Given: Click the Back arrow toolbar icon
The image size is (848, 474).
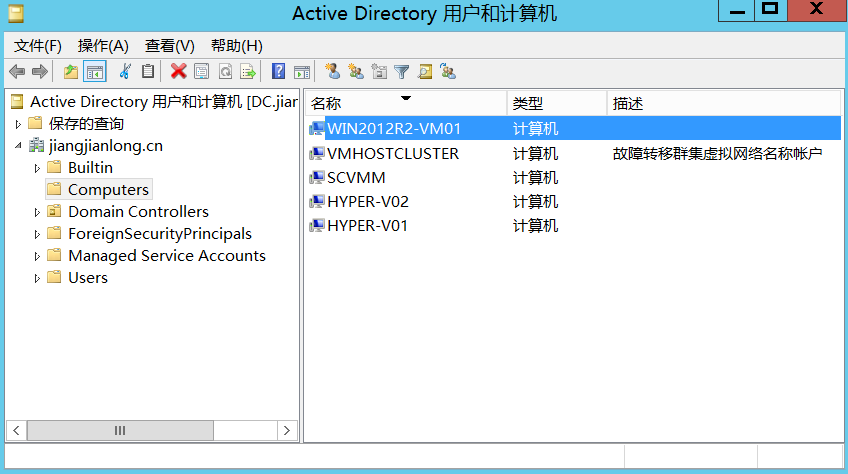Looking at the screenshot, I should (17, 71).
